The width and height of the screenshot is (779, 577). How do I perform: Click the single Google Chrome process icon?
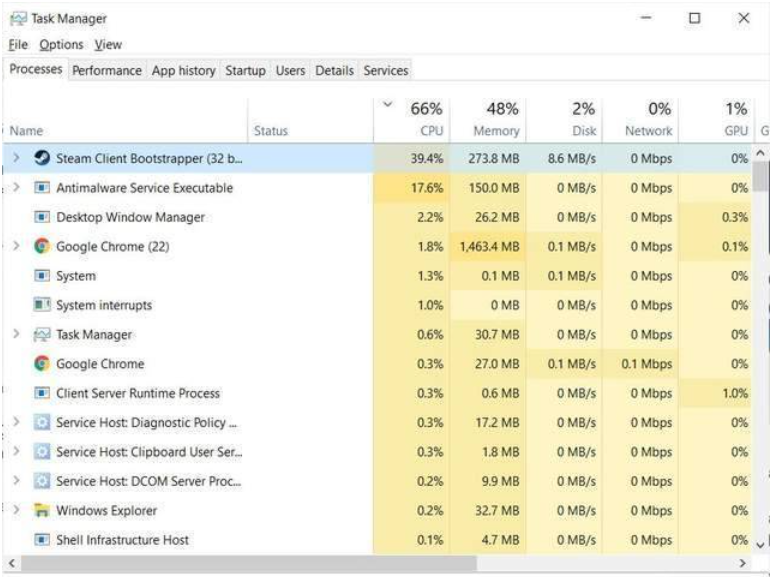pyautogui.click(x=42, y=363)
